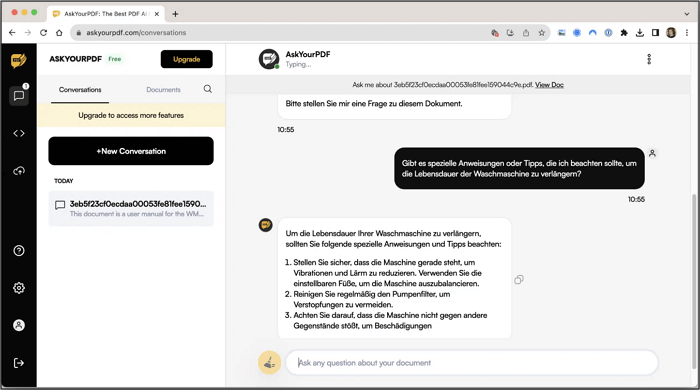Click the sent message about Waschmaschine Lebensdauer
Image resolution: width=700 pixels, height=390 pixels.
click(x=519, y=169)
